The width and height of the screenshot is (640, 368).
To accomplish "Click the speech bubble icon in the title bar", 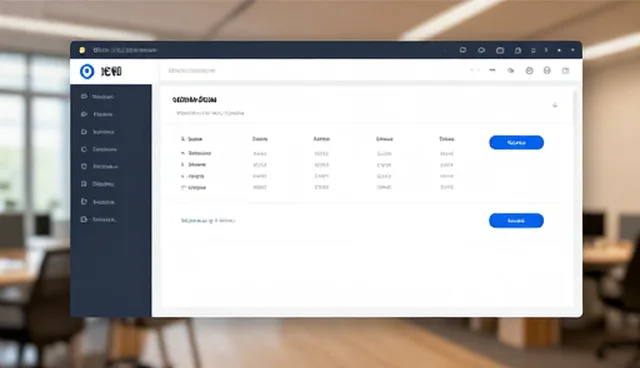I will click(463, 50).
